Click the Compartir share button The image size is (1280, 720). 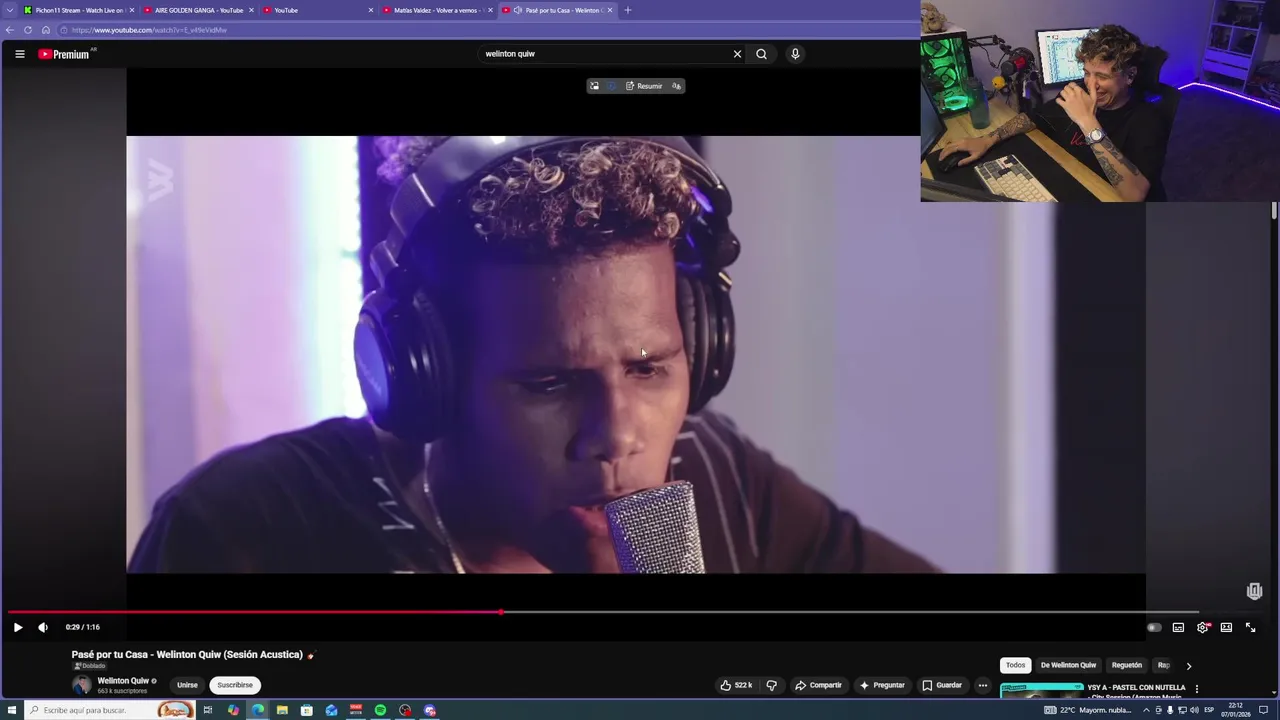click(818, 685)
